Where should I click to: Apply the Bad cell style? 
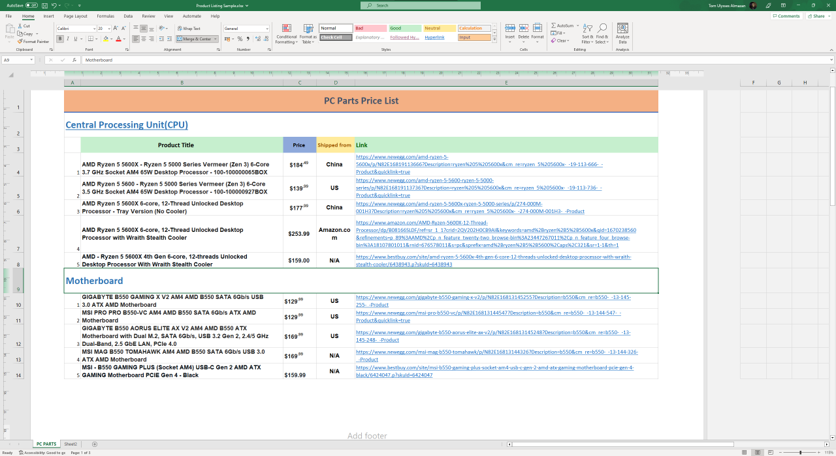coord(371,28)
